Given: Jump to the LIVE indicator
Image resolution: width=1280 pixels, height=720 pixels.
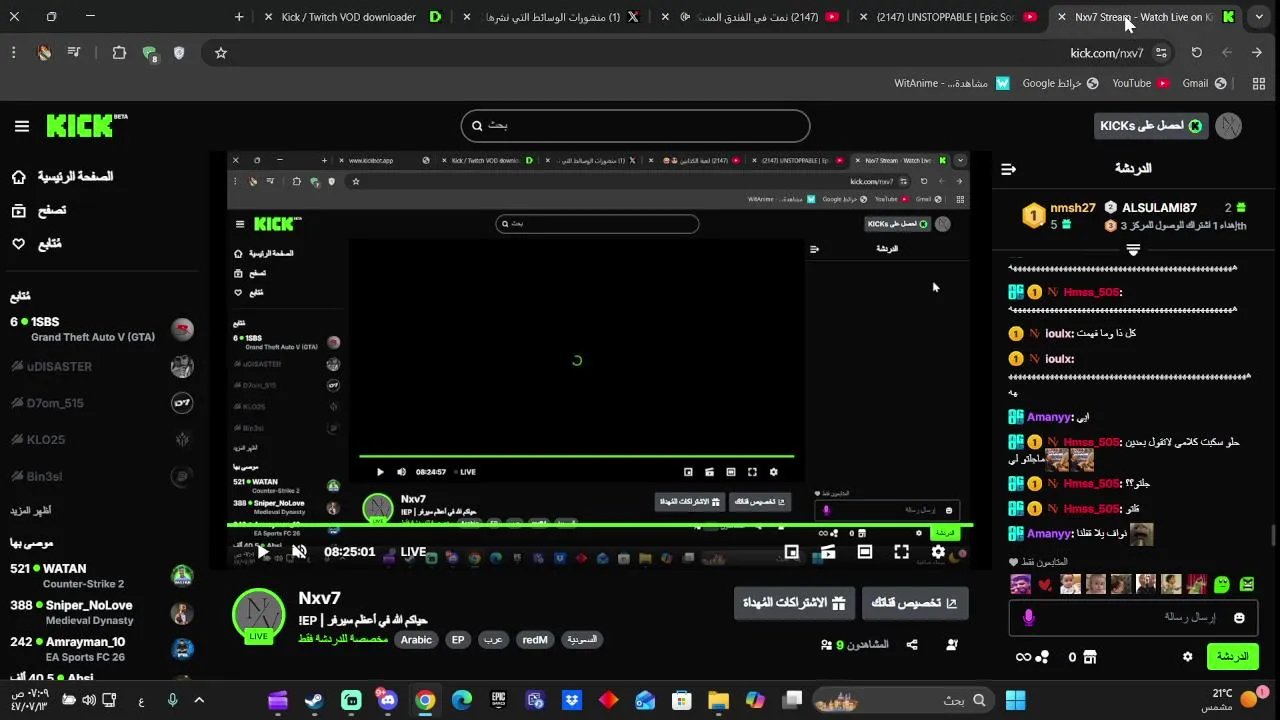Looking at the screenshot, I should pyautogui.click(x=413, y=552).
